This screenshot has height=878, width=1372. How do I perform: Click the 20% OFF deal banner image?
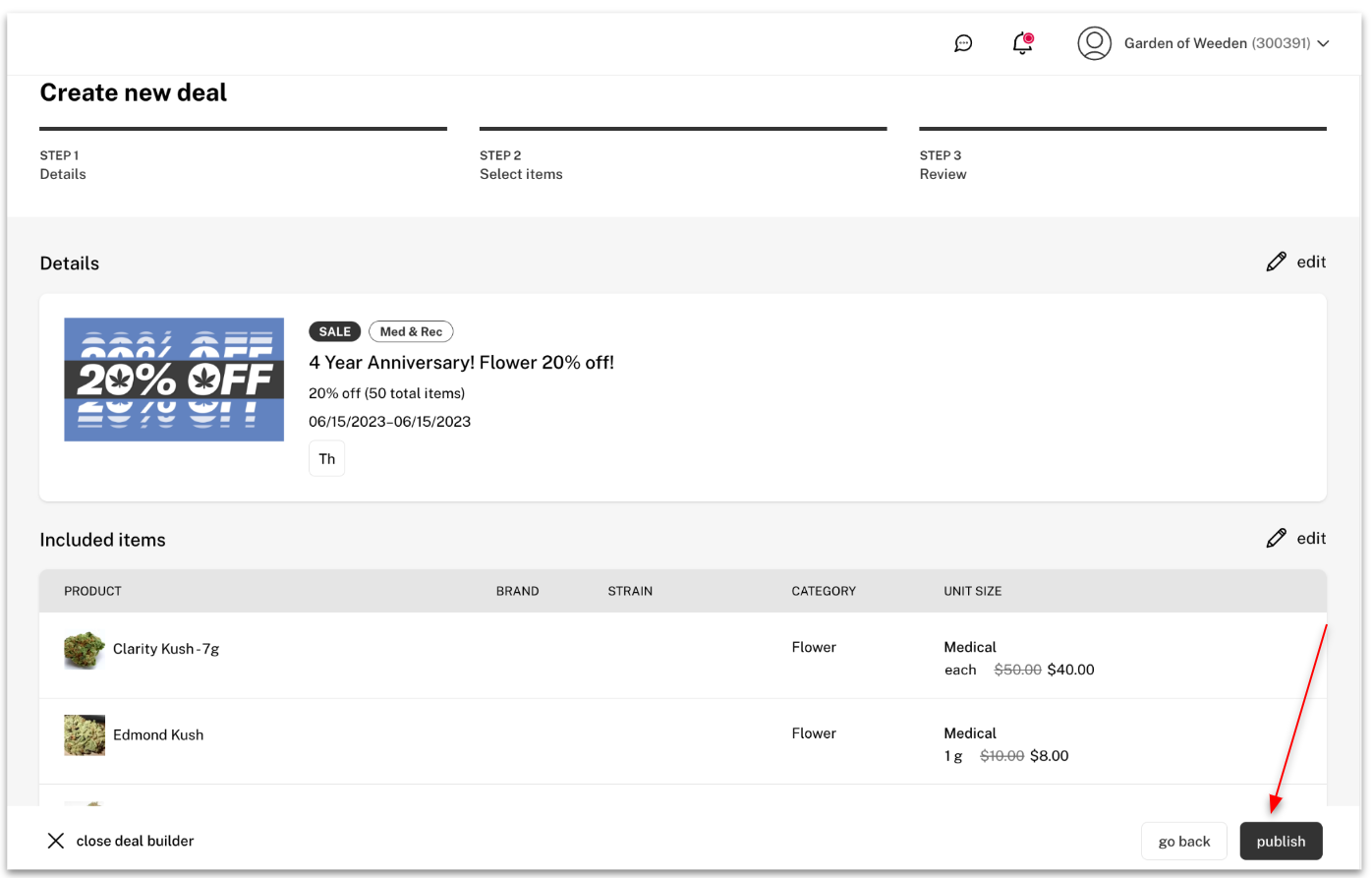(x=174, y=380)
